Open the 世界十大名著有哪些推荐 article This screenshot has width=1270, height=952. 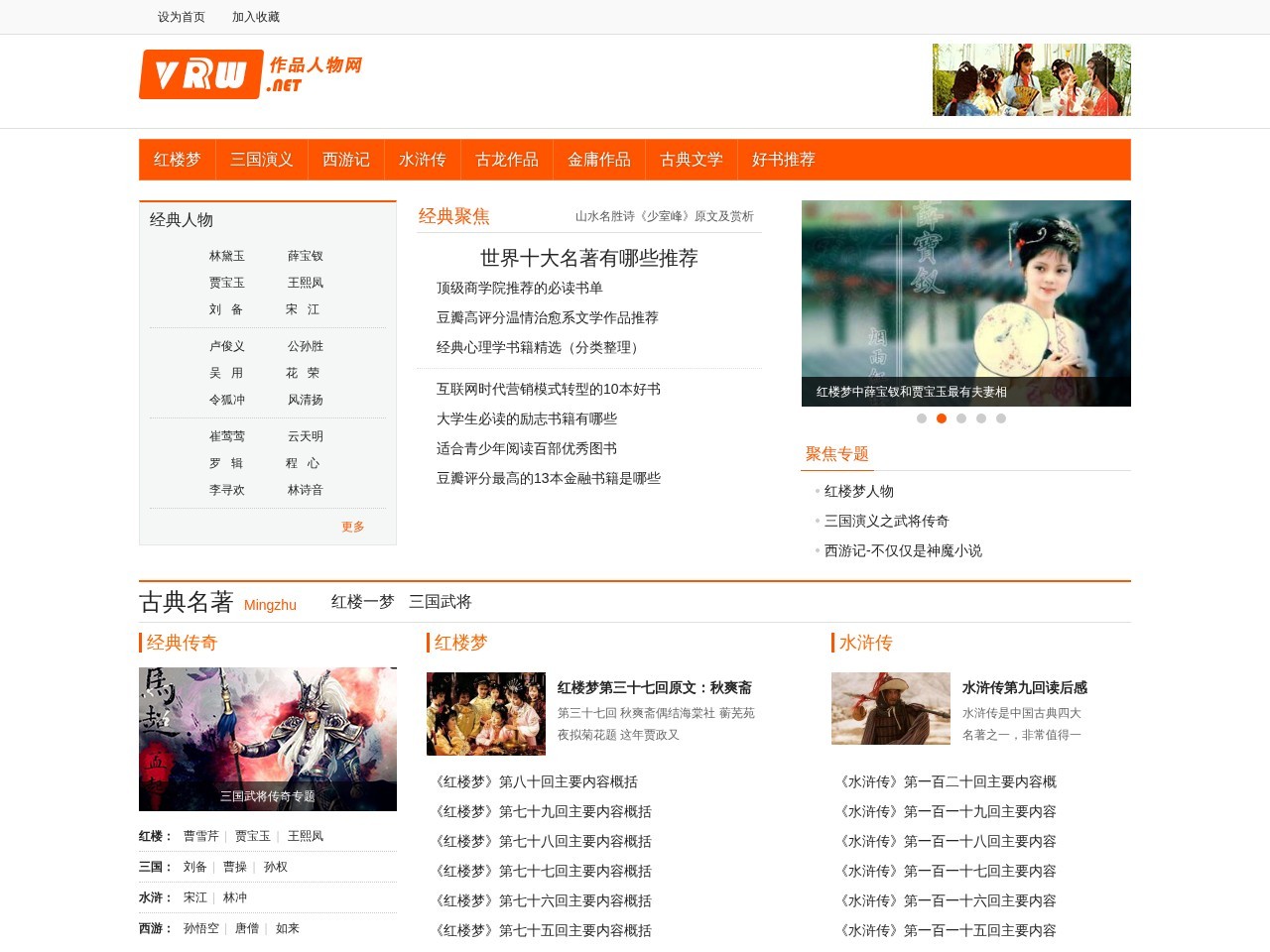pyautogui.click(x=587, y=259)
